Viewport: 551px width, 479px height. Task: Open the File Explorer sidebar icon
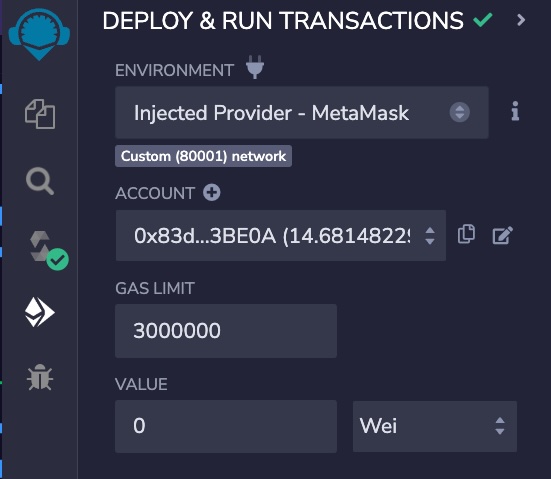pos(40,114)
